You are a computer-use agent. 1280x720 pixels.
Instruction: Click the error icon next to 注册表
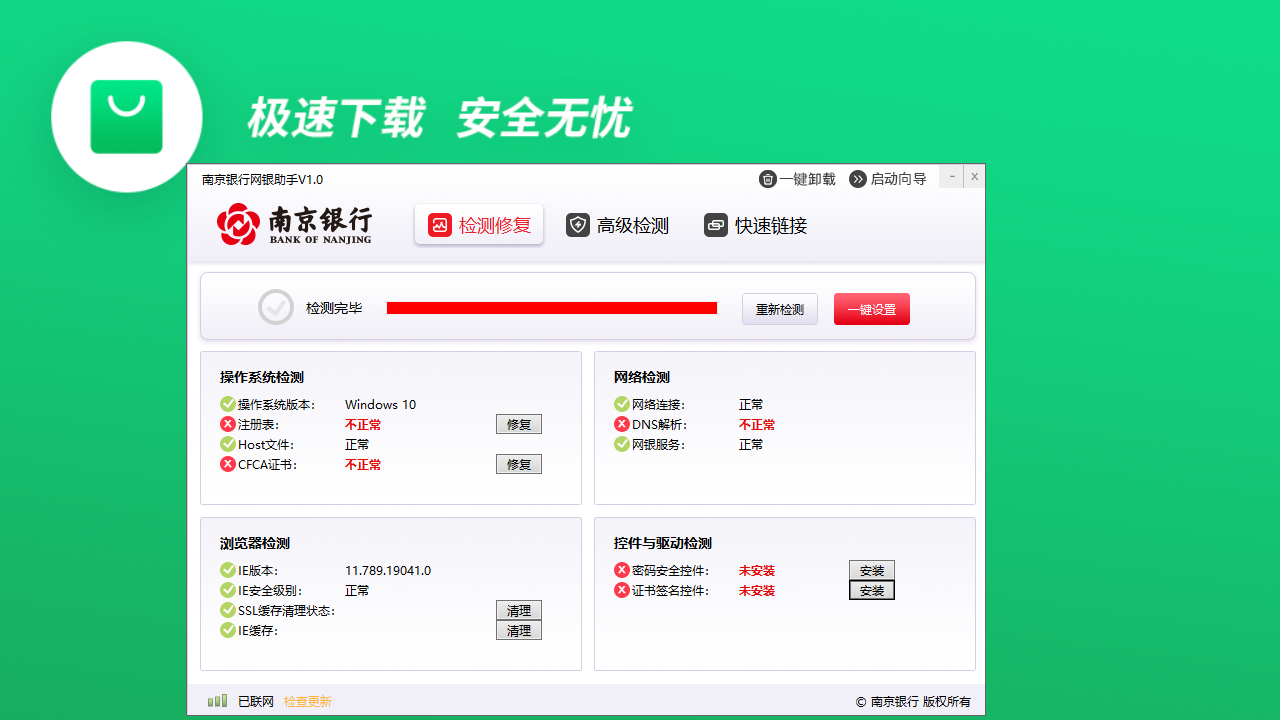227,424
